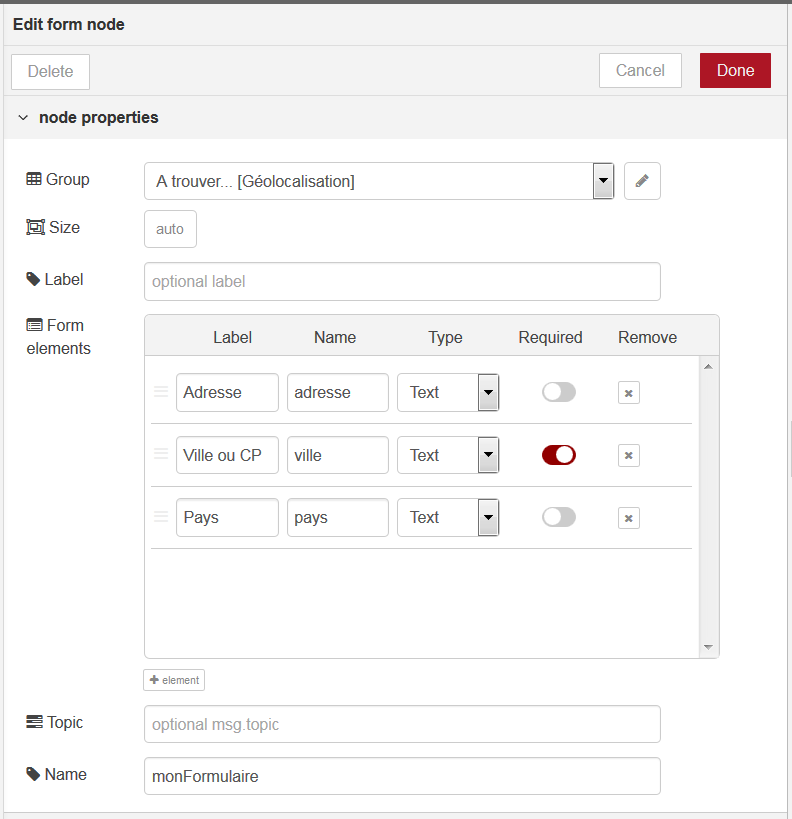Enable Required toggle for Adresse

(x=559, y=392)
